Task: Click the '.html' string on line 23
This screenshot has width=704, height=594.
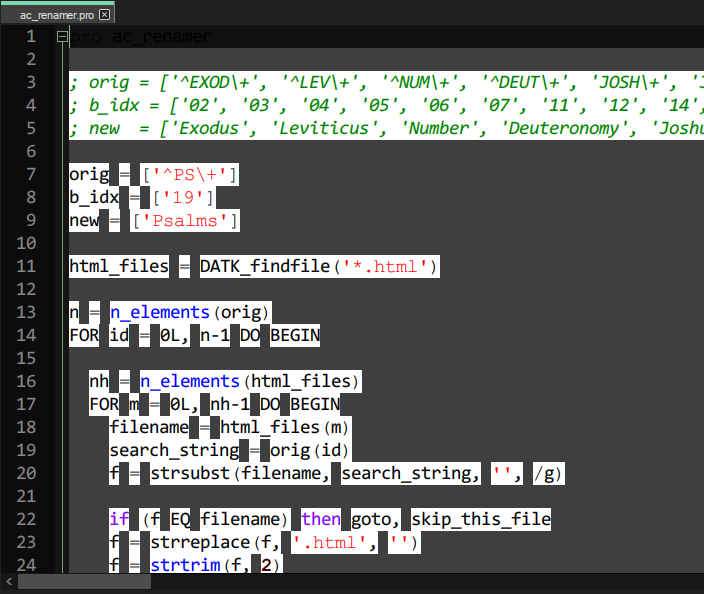Action: click(x=328, y=543)
